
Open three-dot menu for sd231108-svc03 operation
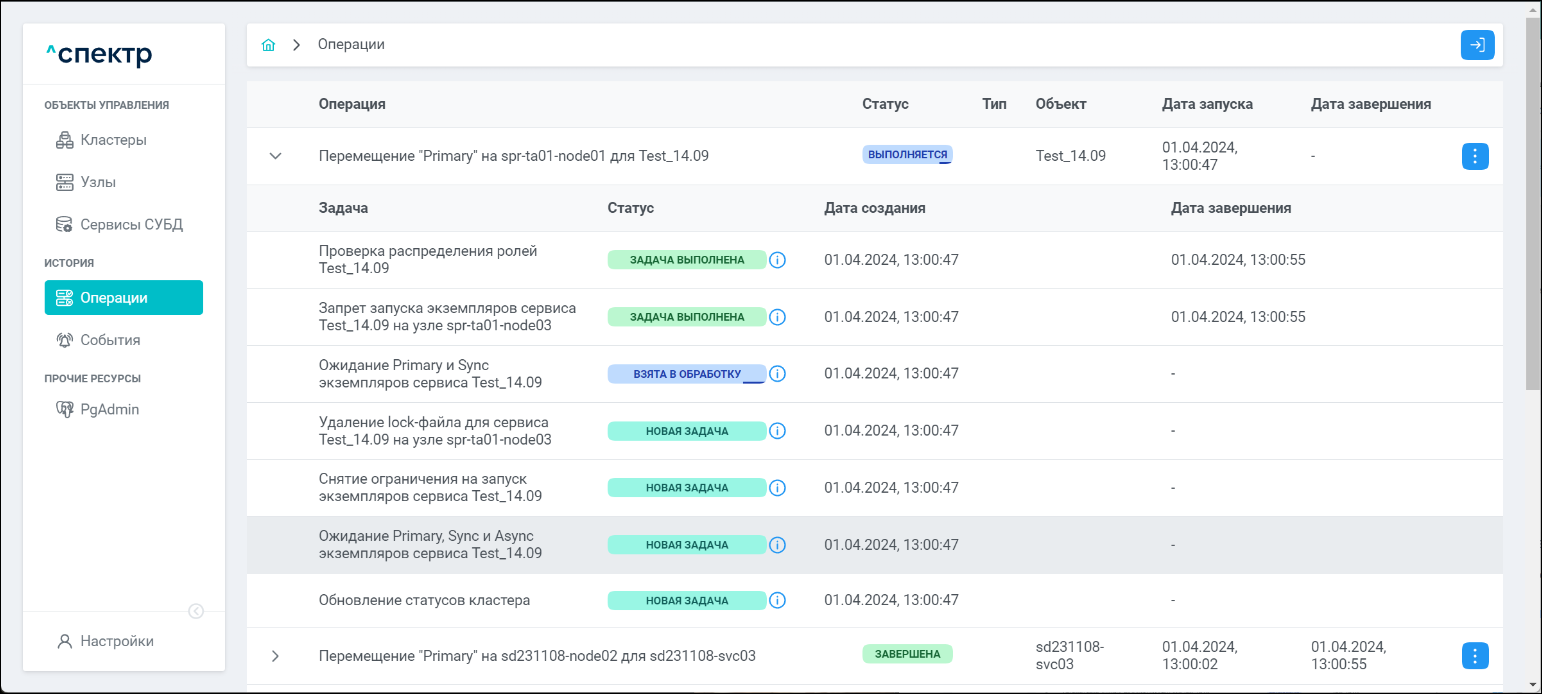(1475, 655)
